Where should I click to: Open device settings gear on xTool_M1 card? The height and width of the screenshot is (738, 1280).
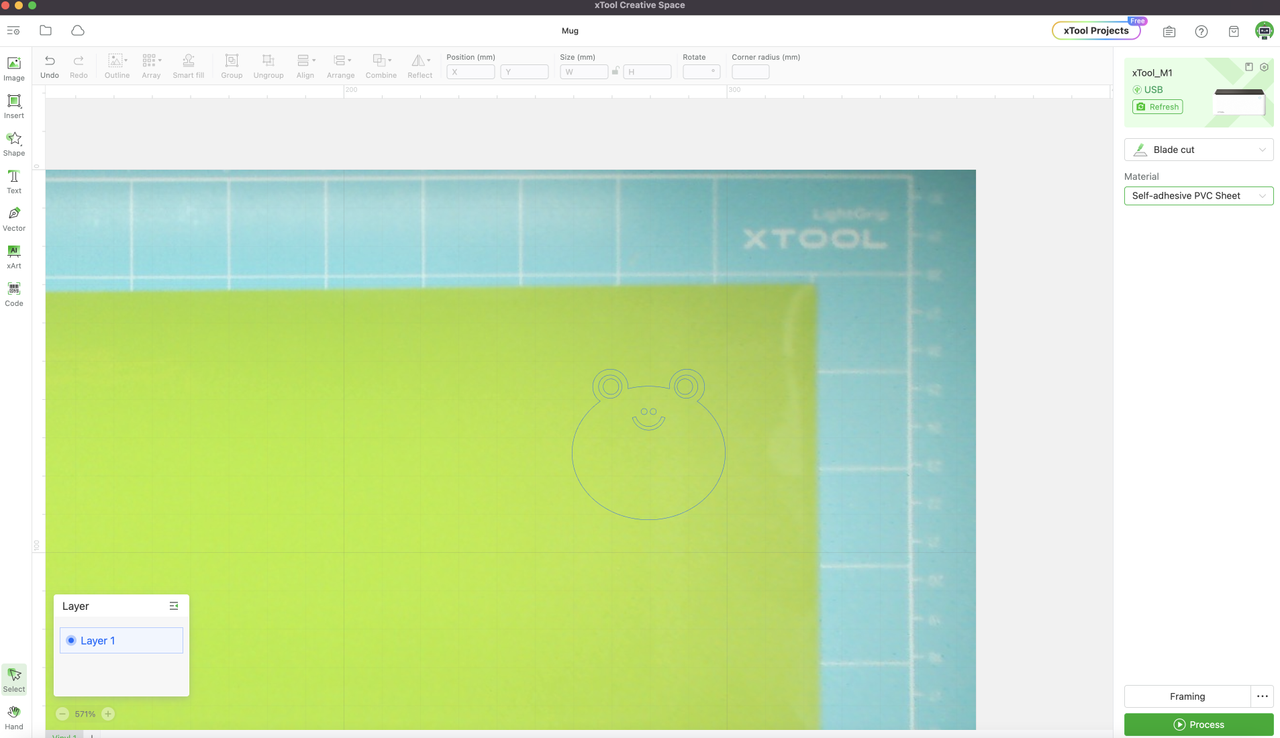(1264, 67)
